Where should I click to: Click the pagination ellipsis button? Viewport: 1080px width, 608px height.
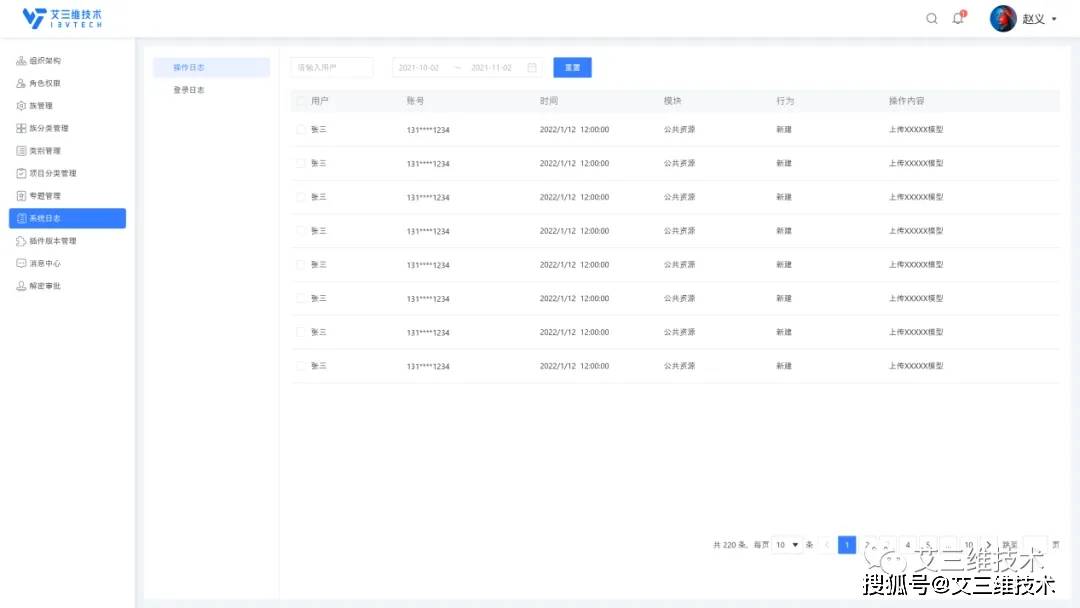coord(948,545)
